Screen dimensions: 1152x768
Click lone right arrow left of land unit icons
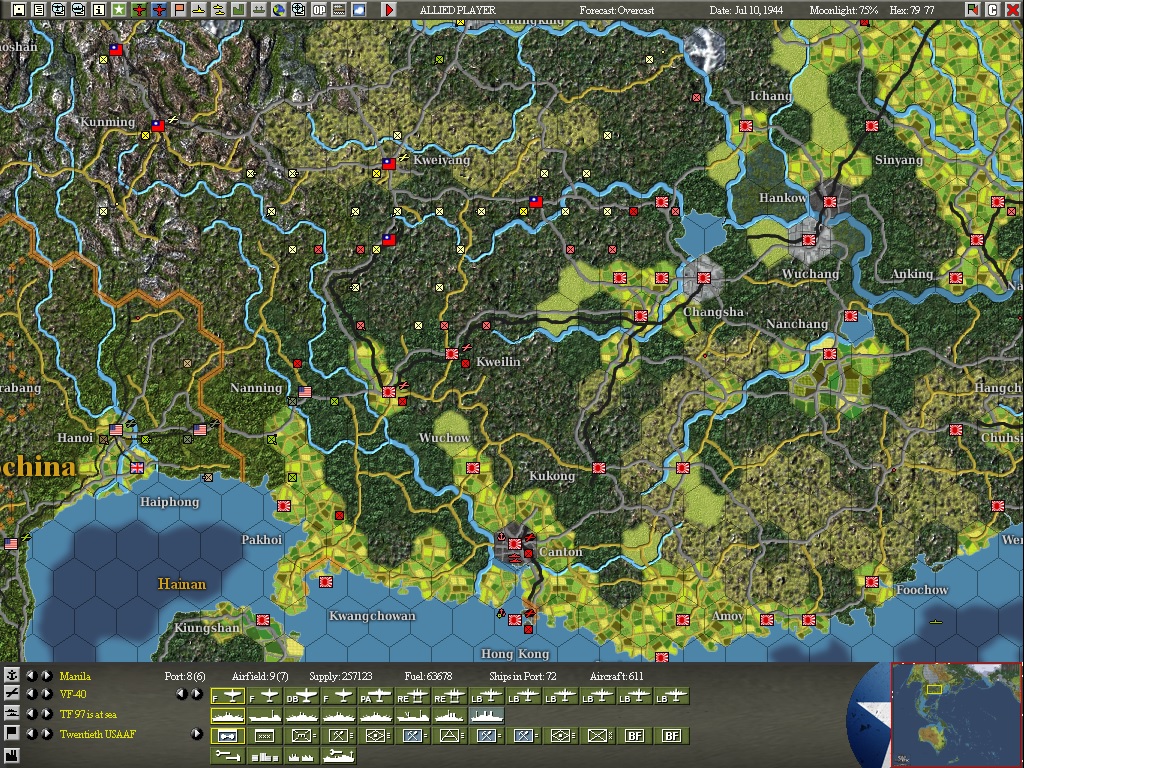coord(196,733)
